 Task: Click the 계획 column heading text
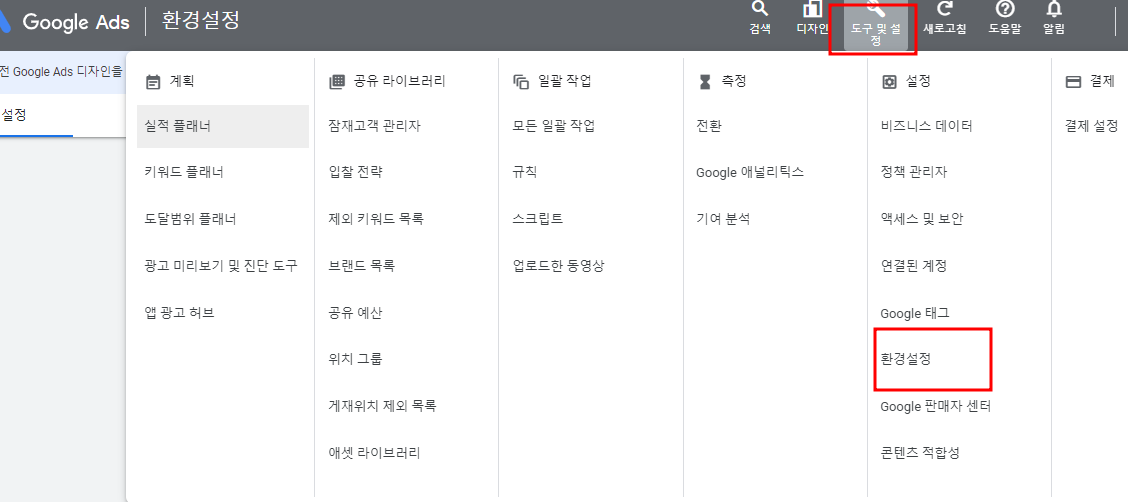[x=182, y=82]
